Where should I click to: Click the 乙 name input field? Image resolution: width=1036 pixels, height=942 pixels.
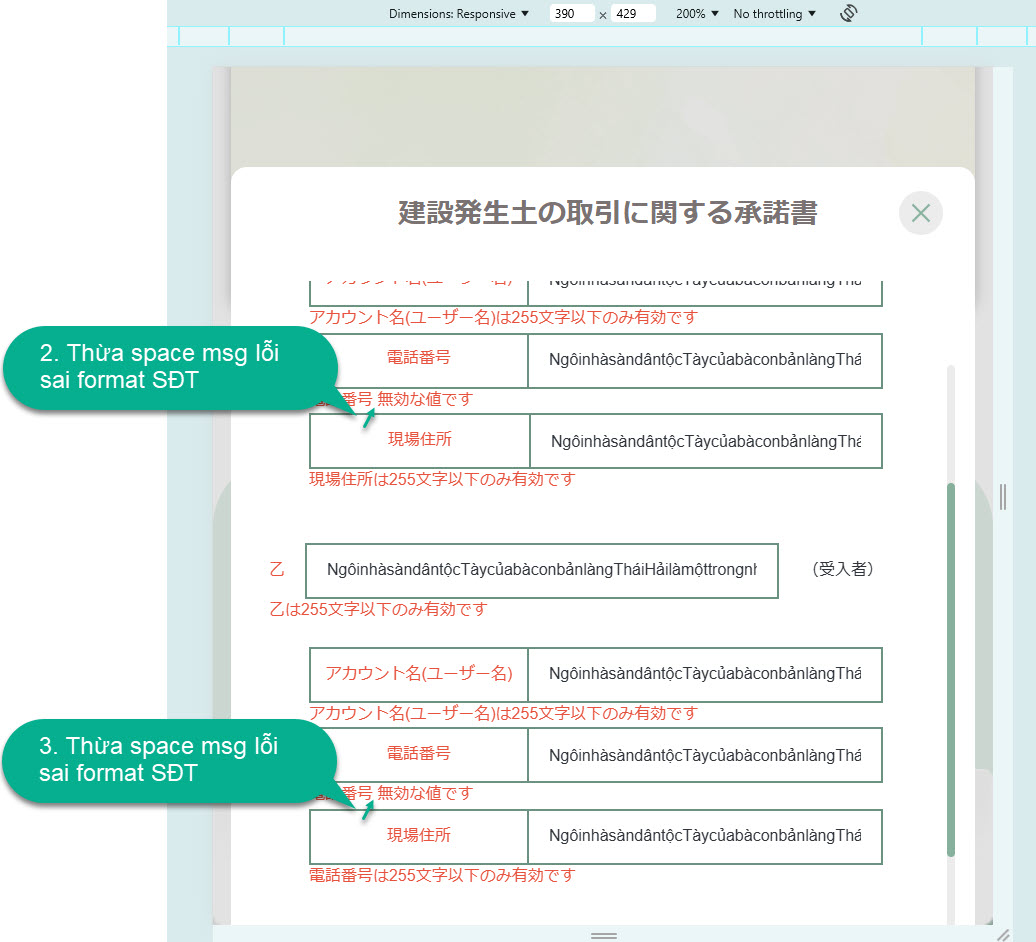tap(541, 570)
